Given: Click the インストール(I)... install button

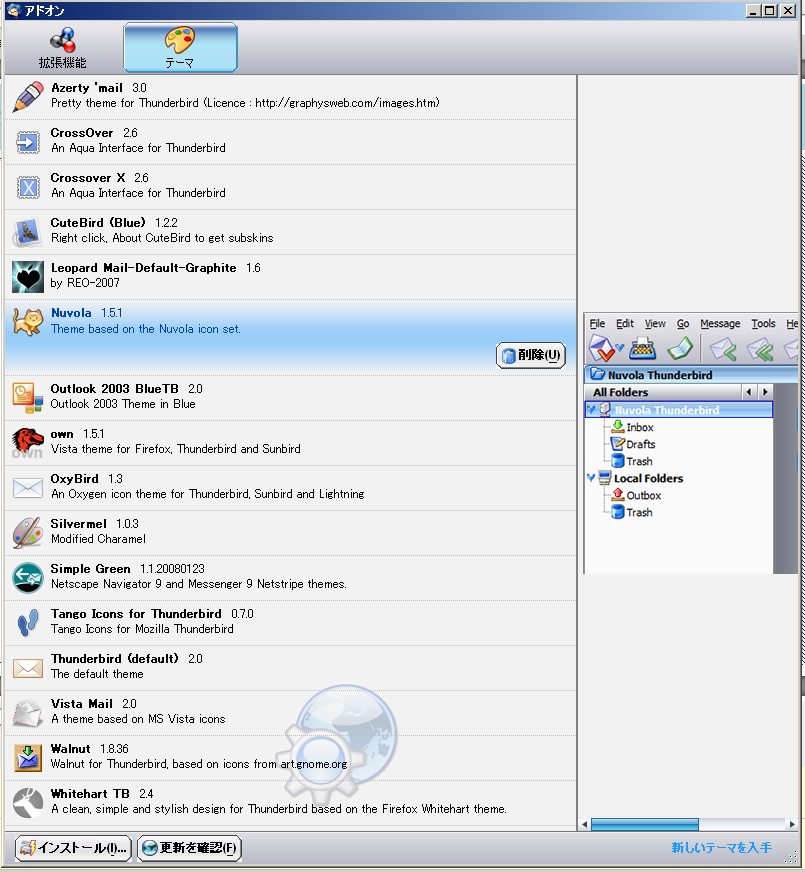Looking at the screenshot, I should pos(73,848).
